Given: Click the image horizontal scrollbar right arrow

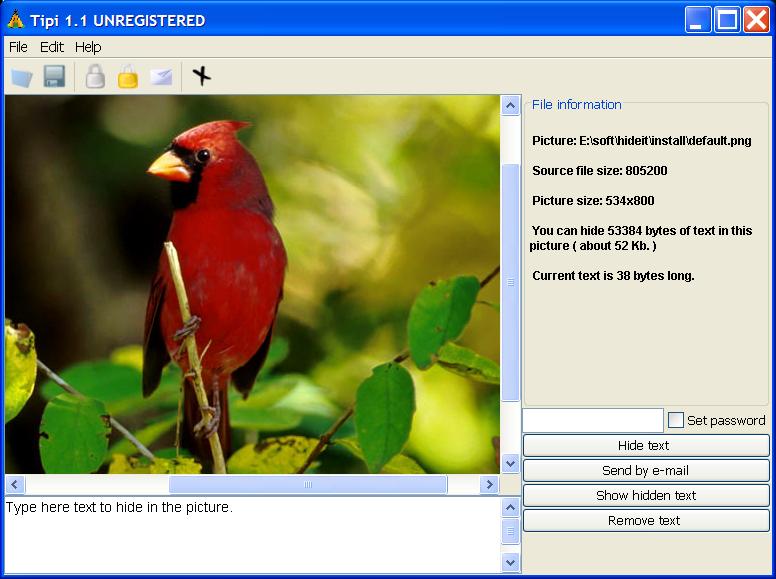Looking at the screenshot, I should [x=489, y=484].
